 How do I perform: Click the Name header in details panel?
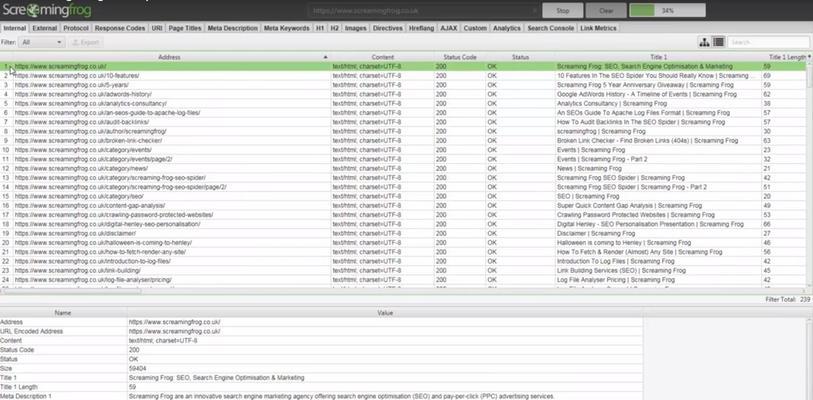point(63,313)
